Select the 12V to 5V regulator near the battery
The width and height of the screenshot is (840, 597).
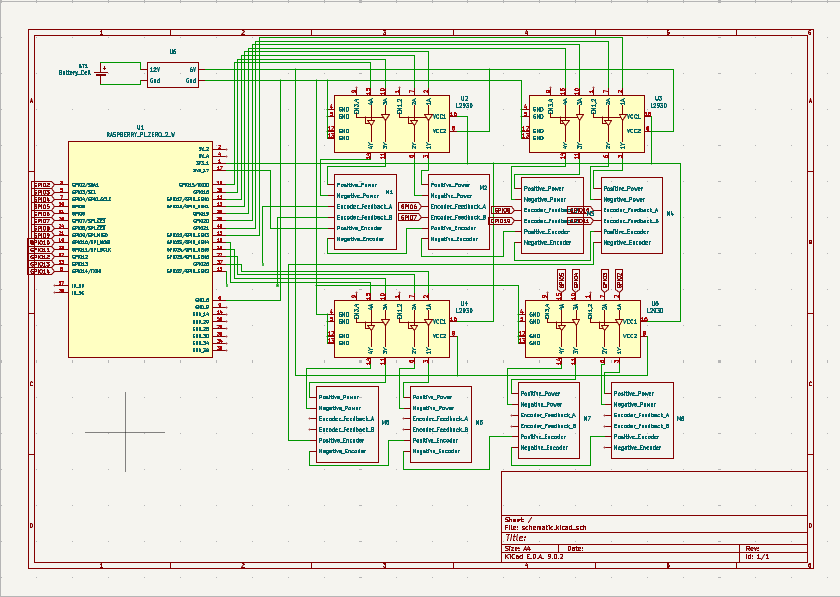[175, 72]
